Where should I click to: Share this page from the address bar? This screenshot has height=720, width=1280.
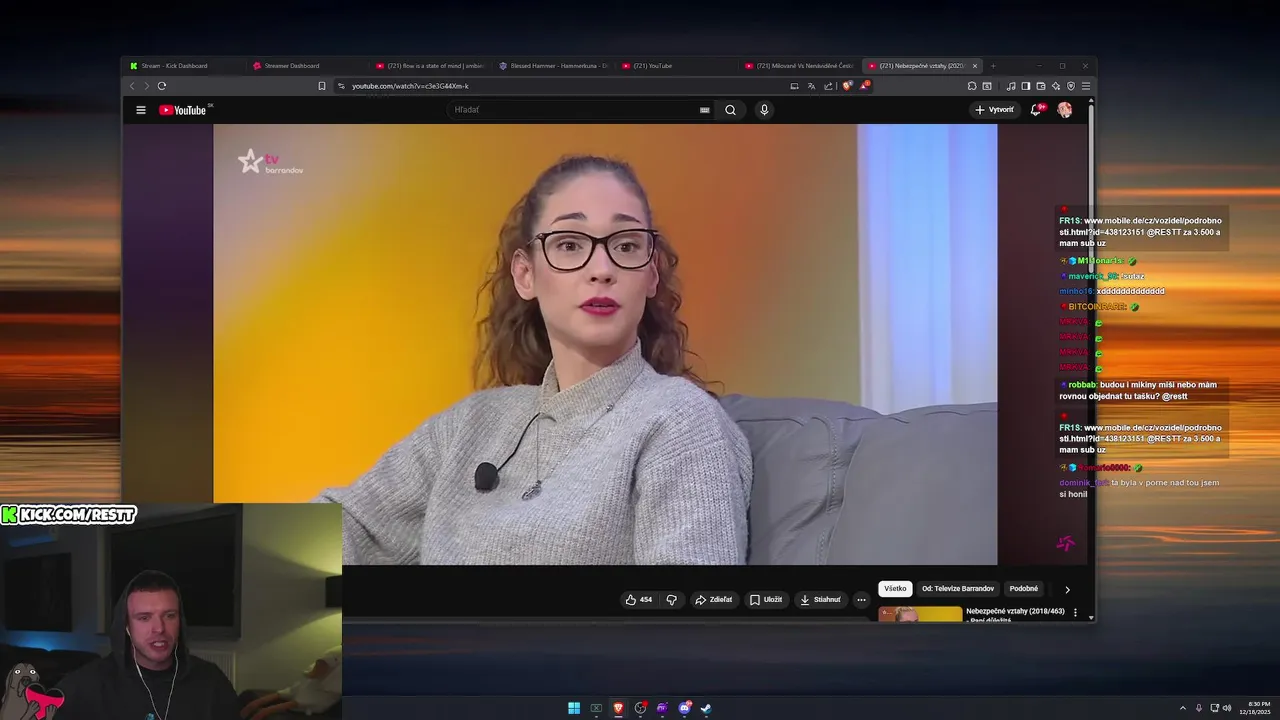tap(828, 86)
